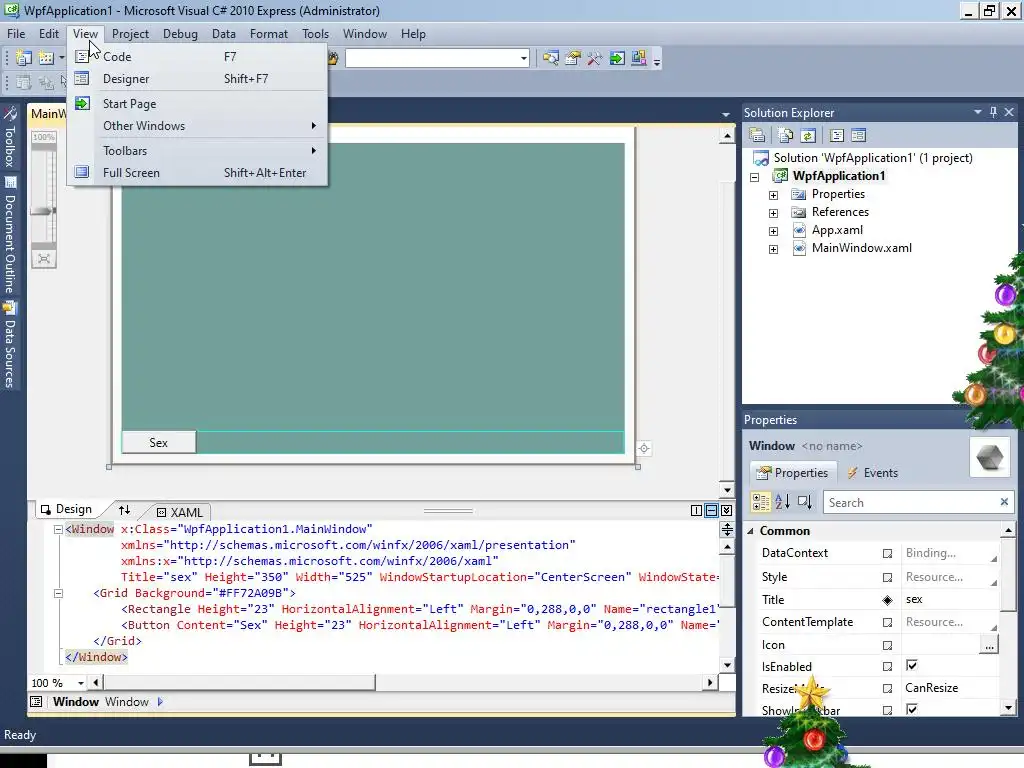
Task: Click the IsEnabled property marker square
Action: pos(887,667)
